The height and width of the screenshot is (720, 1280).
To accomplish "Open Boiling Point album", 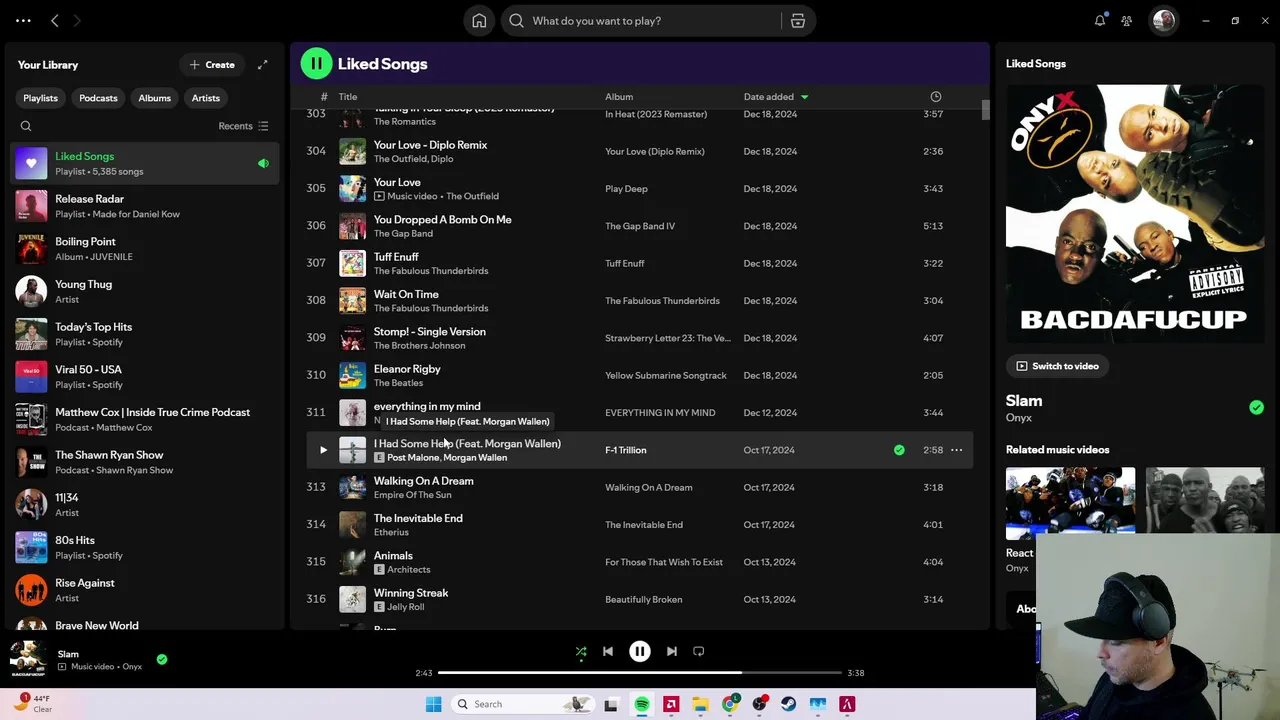I will [145, 249].
